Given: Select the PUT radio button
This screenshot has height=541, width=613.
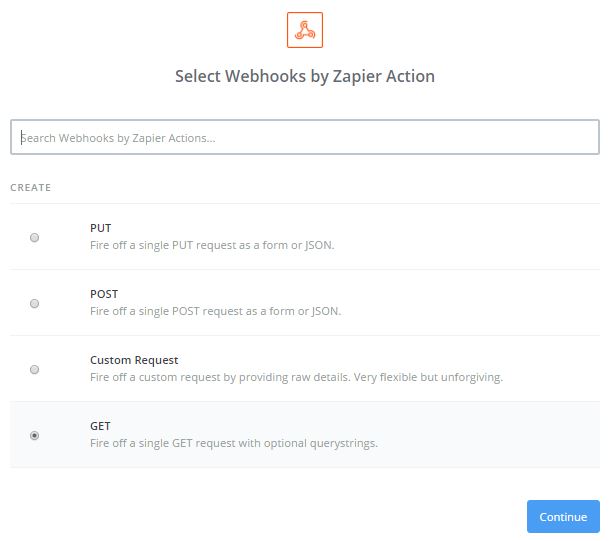Looking at the screenshot, I should (35, 237).
